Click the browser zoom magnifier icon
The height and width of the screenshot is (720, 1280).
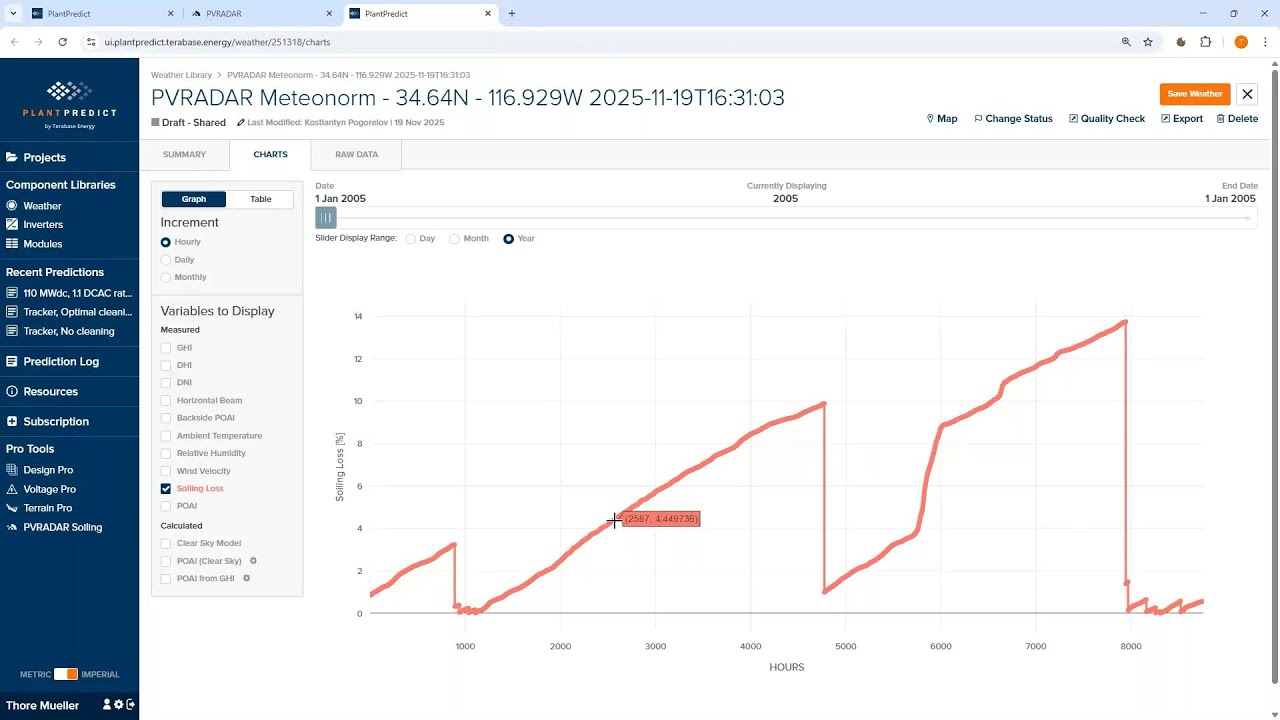pos(1126,42)
